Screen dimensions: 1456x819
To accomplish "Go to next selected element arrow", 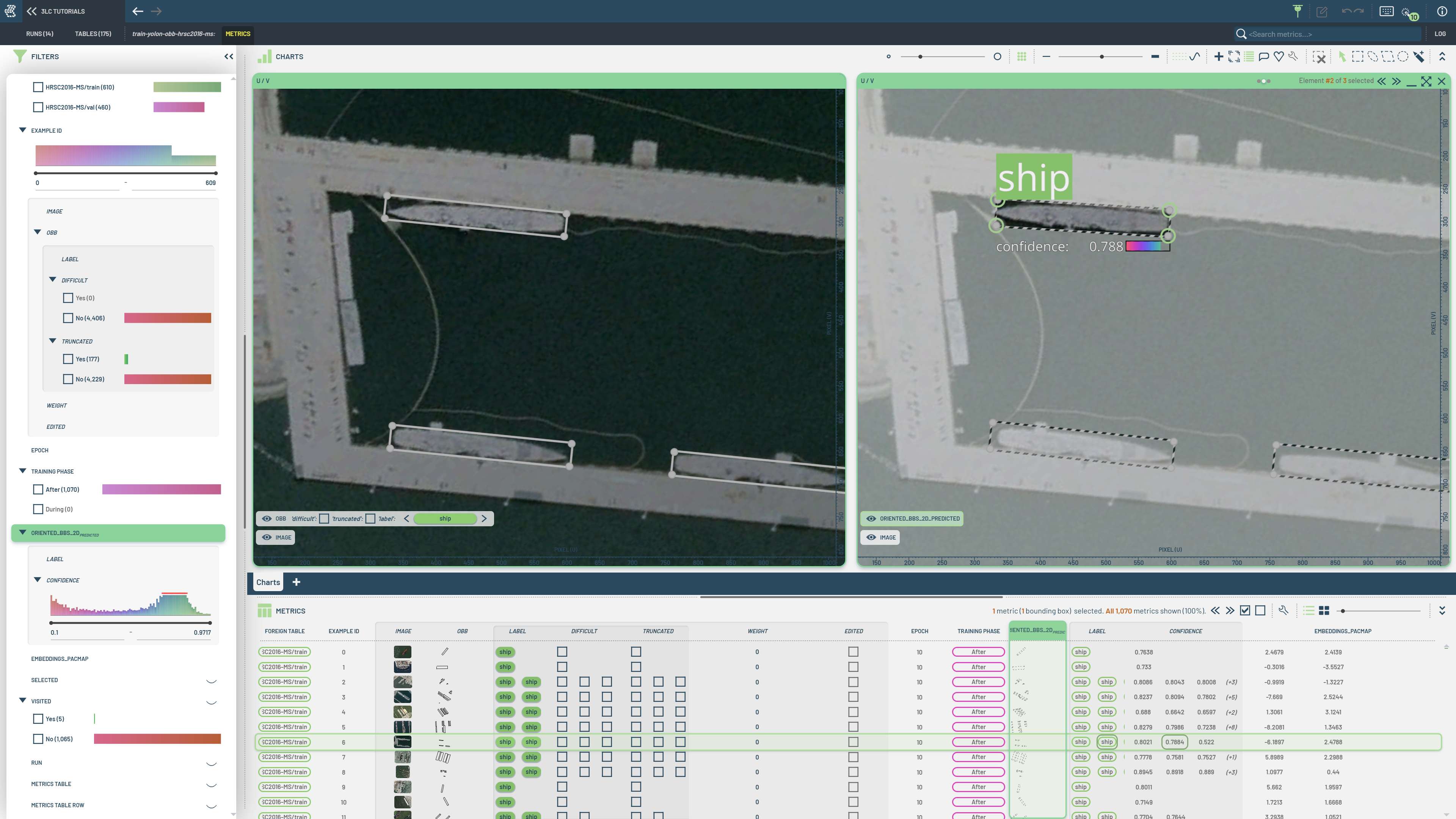I will coord(1396,82).
